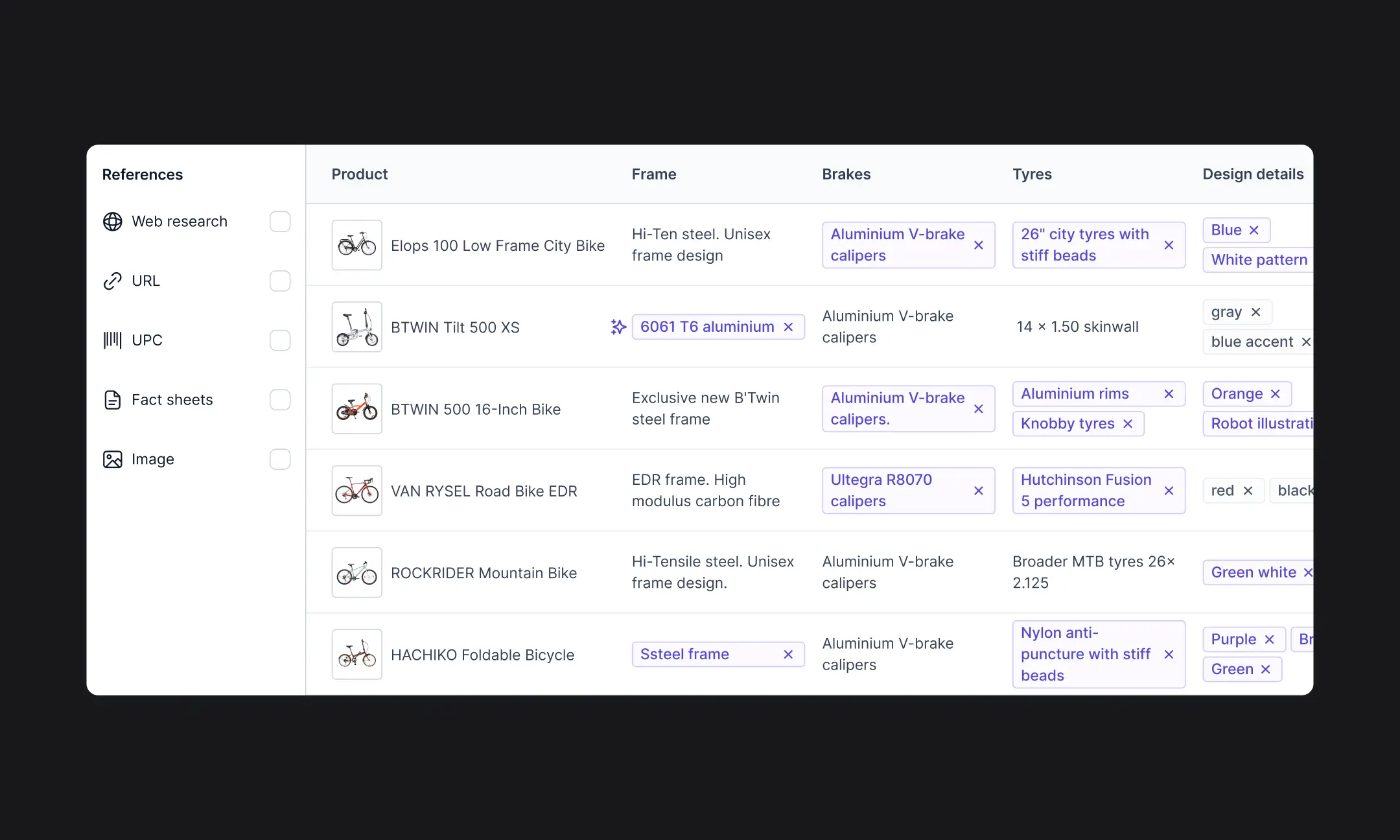The height and width of the screenshot is (840, 1400).
Task: Click the References panel heading
Action: click(x=143, y=174)
